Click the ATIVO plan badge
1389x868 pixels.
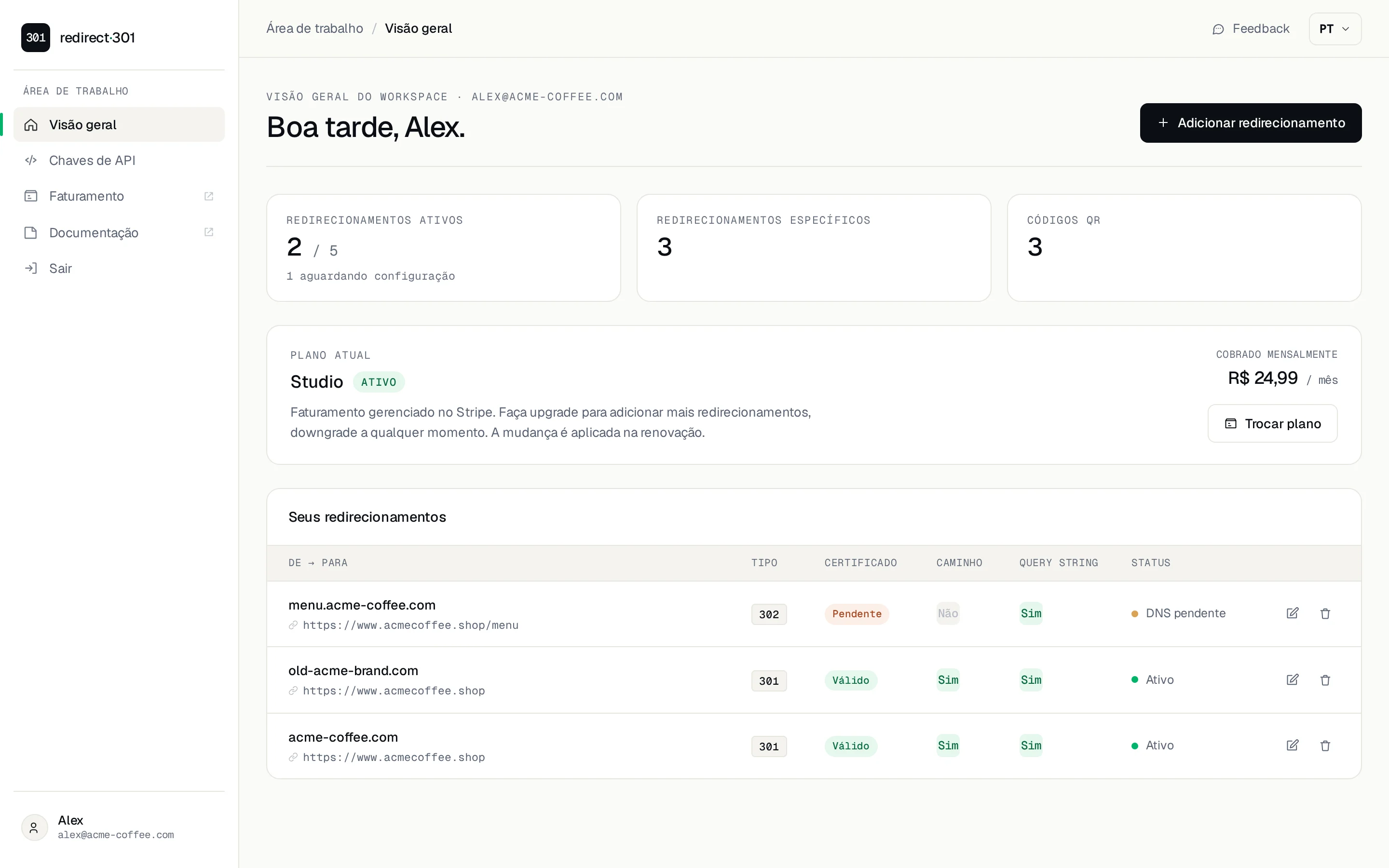379,382
